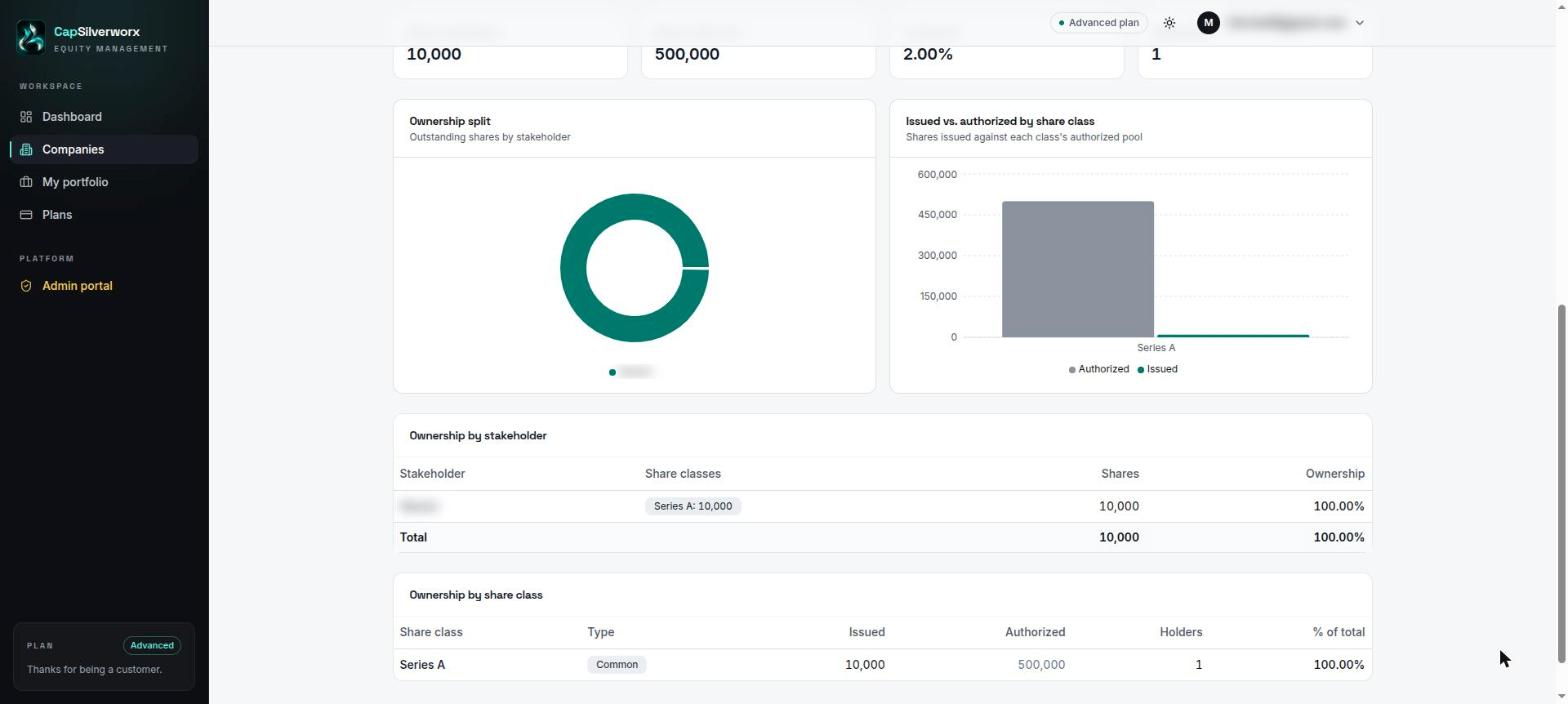
Task: Click the Share classes column header
Action: click(x=683, y=474)
